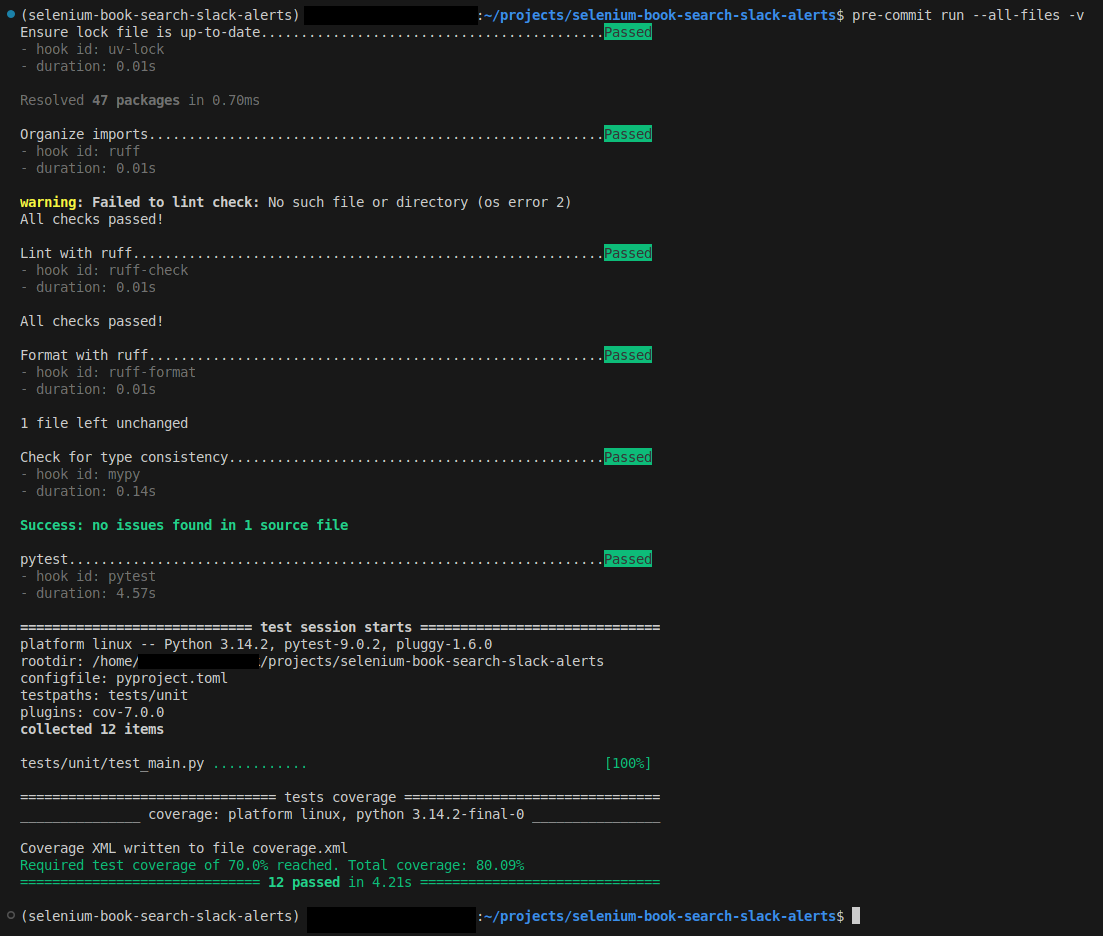1103x936 pixels.
Task: Click the green Success: no issues found message
Action: [184, 525]
